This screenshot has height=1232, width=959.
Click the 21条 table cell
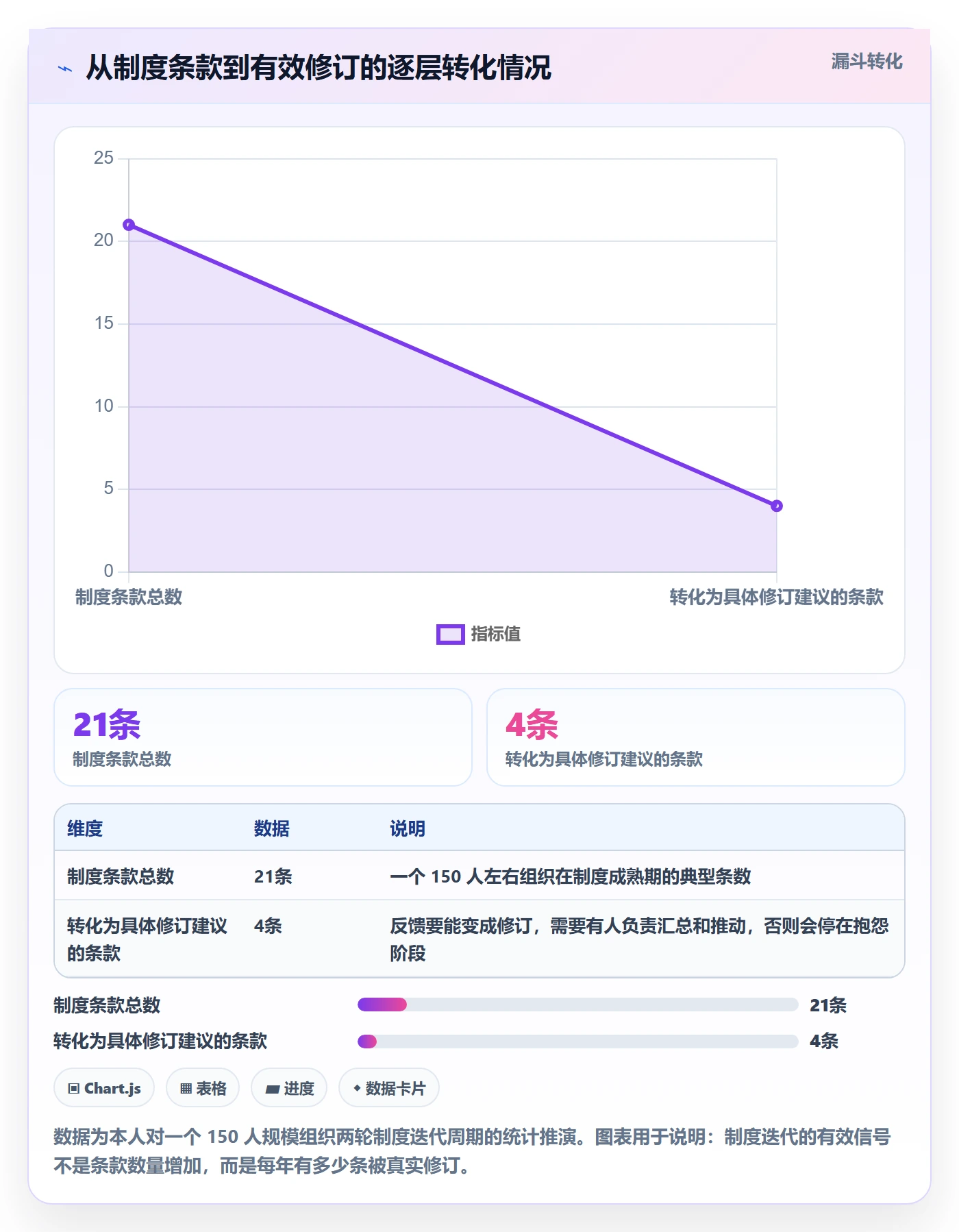273,876
